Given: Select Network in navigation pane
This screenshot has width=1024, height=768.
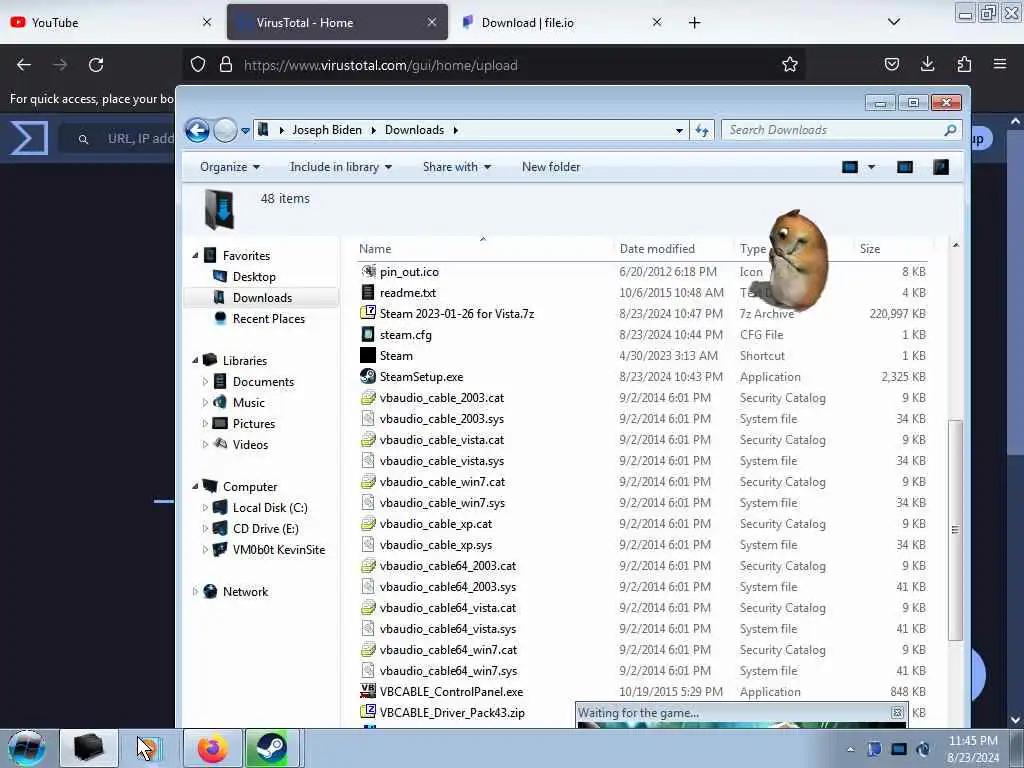Looking at the screenshot, I should (245, 592).
